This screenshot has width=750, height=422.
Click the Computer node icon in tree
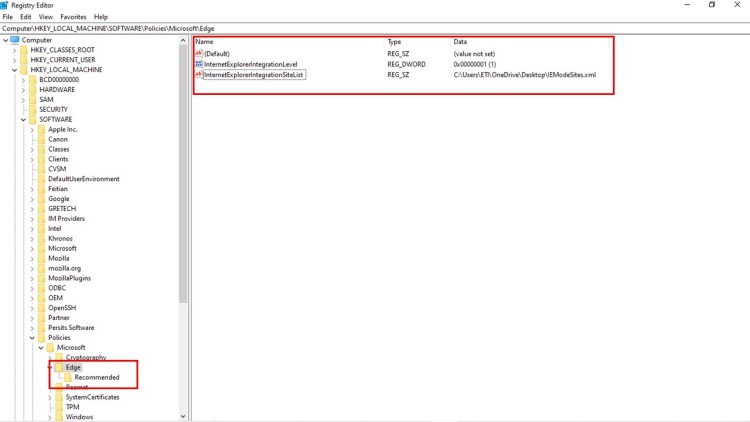click(x=15, y=40)
